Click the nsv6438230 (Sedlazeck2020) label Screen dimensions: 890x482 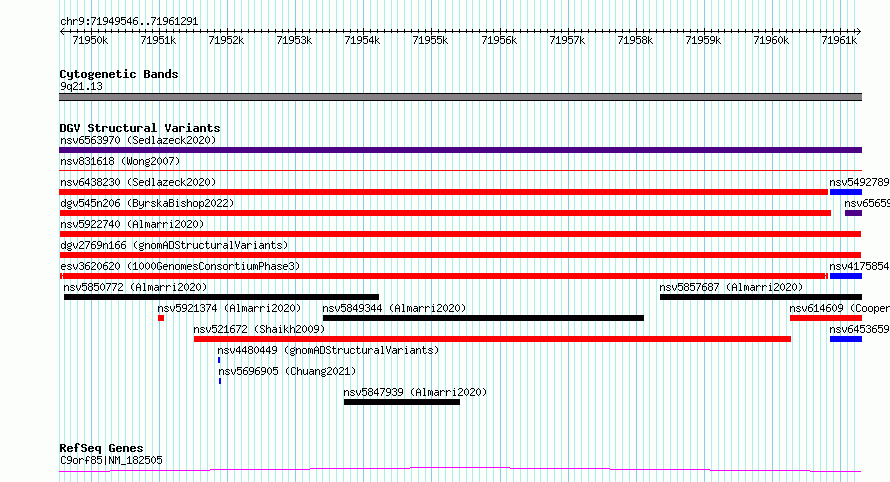[138, 182]
